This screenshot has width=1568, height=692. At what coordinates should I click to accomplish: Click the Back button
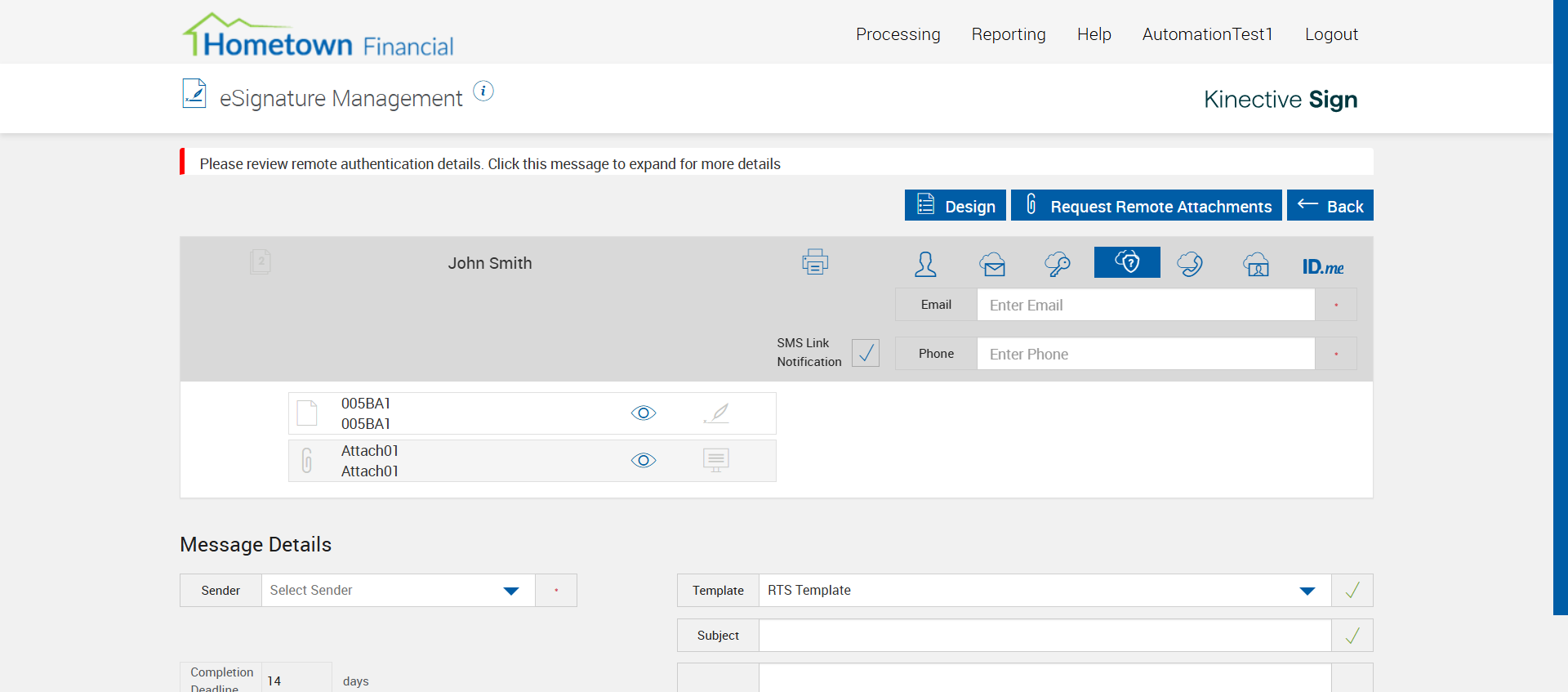[x=1330, y=206]
